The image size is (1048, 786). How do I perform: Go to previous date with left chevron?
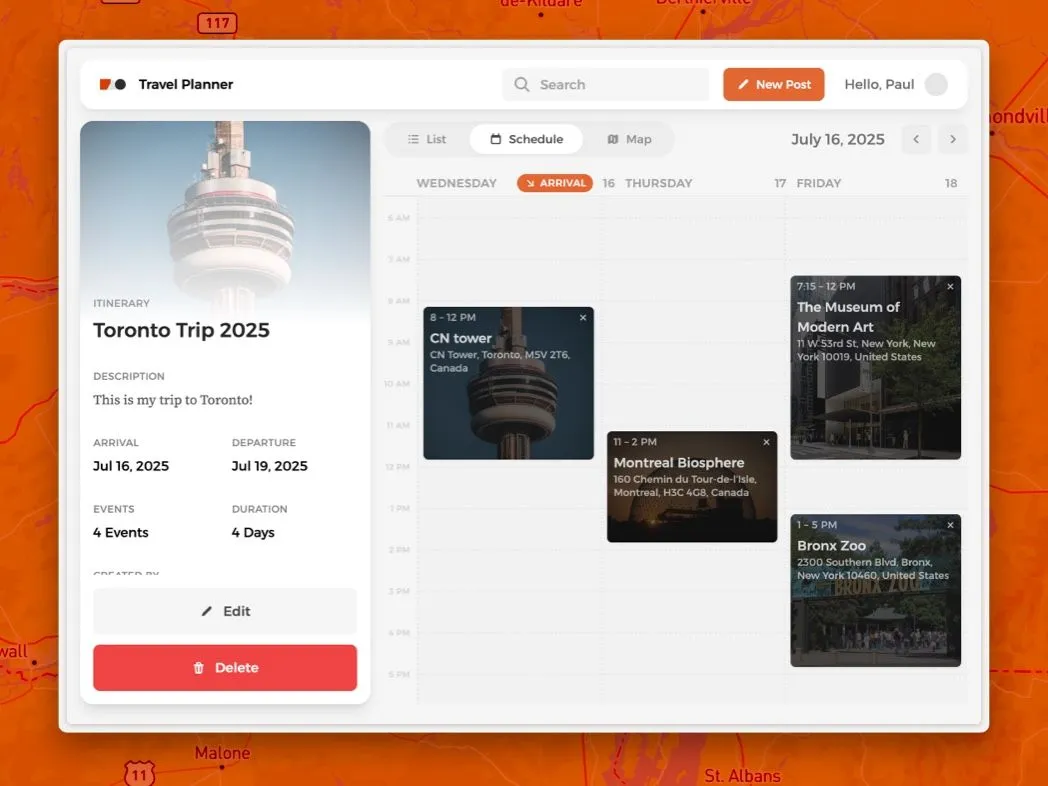click(x=916, y=139)
